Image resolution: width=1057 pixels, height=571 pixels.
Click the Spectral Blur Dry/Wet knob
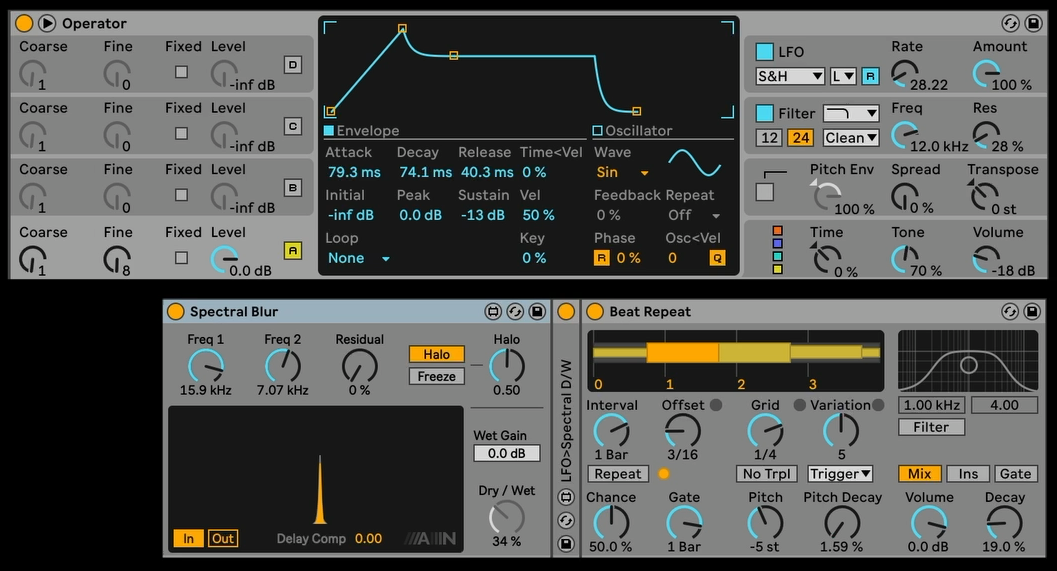pyautogui.click(x=507, y=517)
